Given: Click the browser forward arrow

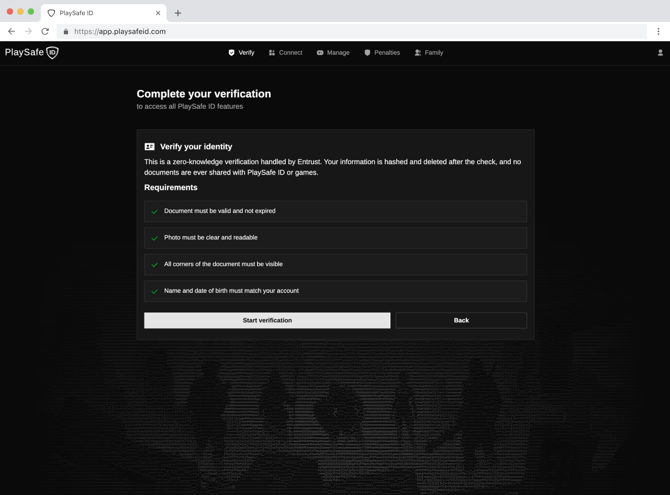Looking at the screenshot, I should coord(28,31).
